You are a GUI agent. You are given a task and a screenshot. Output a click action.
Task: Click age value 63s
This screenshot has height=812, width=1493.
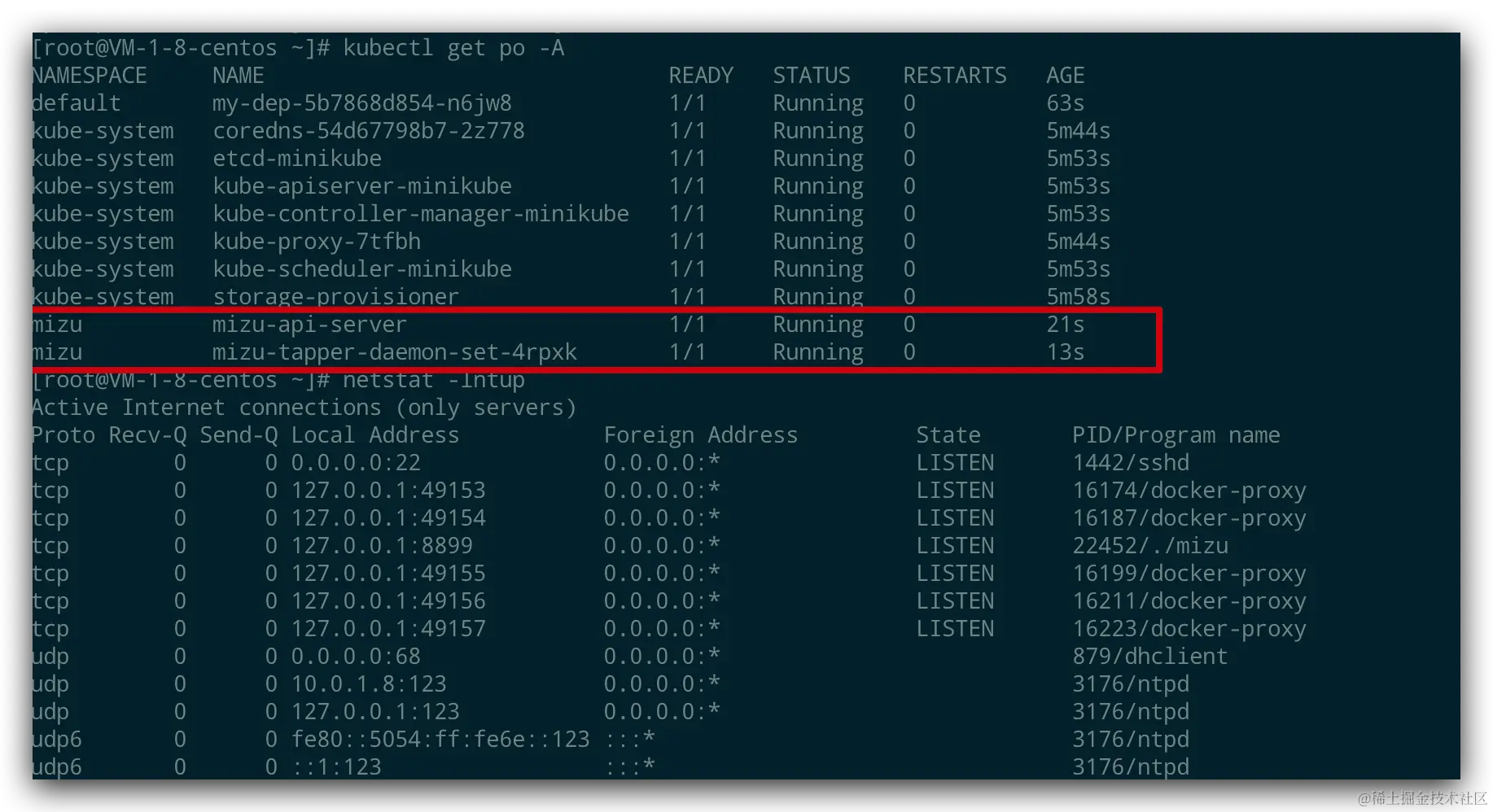click(x=1066, y=103)
